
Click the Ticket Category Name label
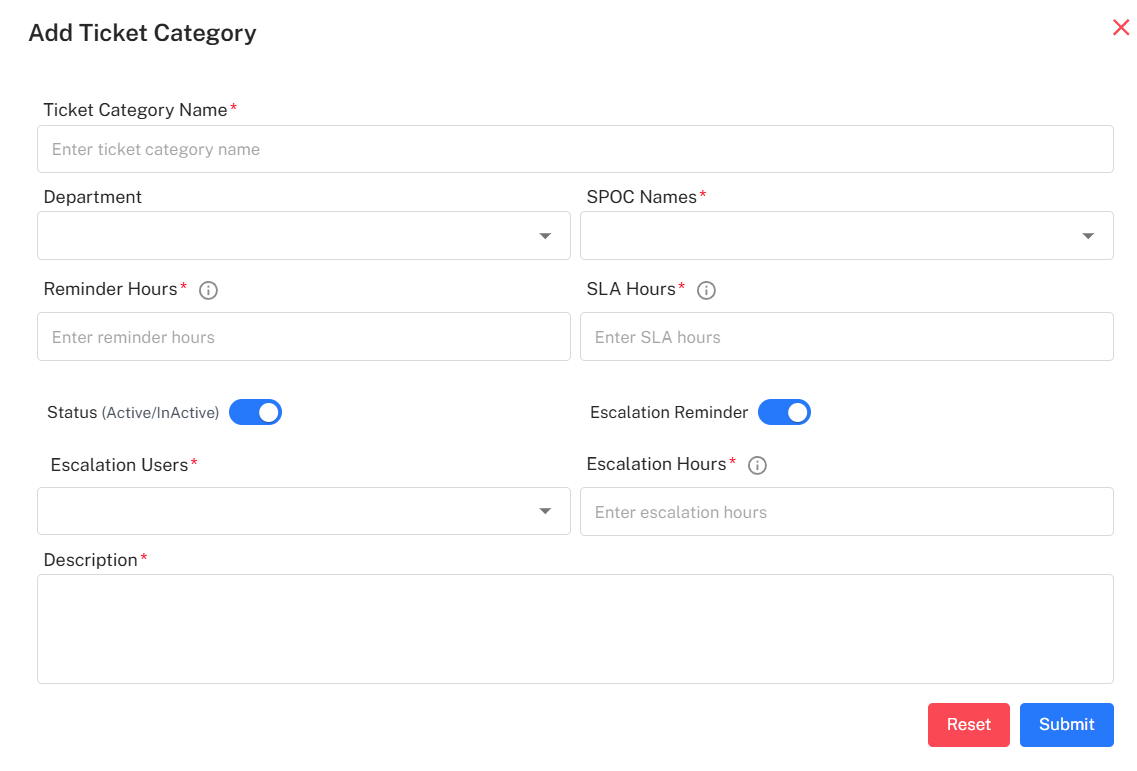point(135,110)
